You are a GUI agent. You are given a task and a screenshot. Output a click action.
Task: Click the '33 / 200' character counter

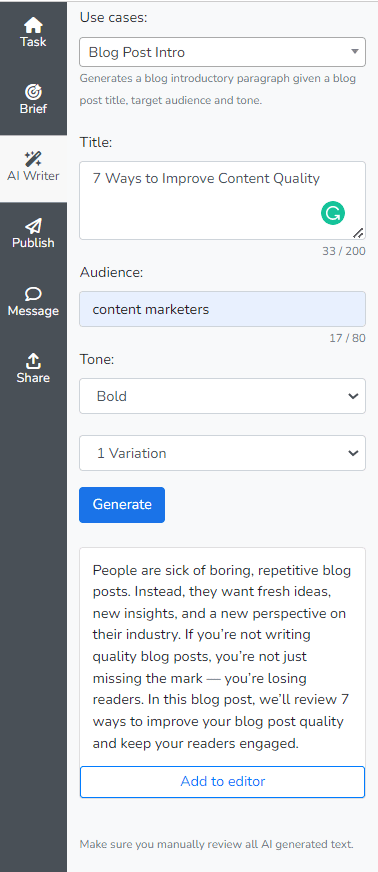click(344, 251)
